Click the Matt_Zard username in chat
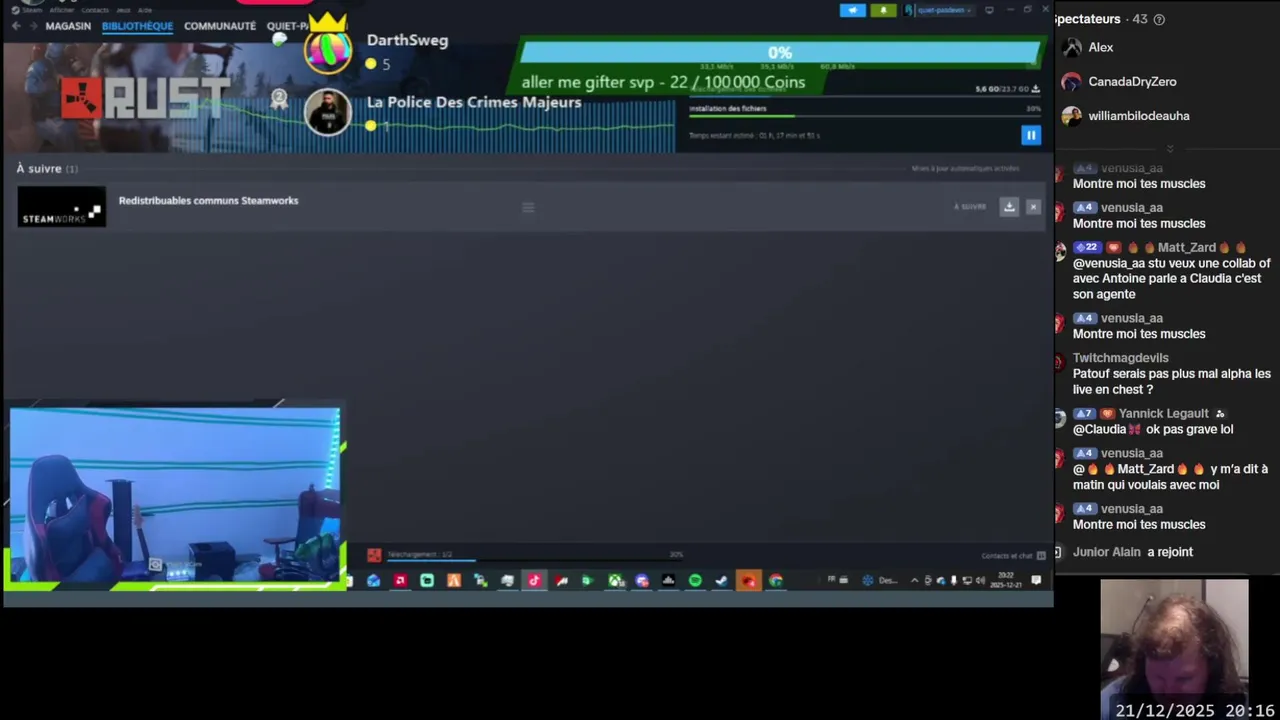This screenshot has width=1280, height=720. pos(1186,248)
